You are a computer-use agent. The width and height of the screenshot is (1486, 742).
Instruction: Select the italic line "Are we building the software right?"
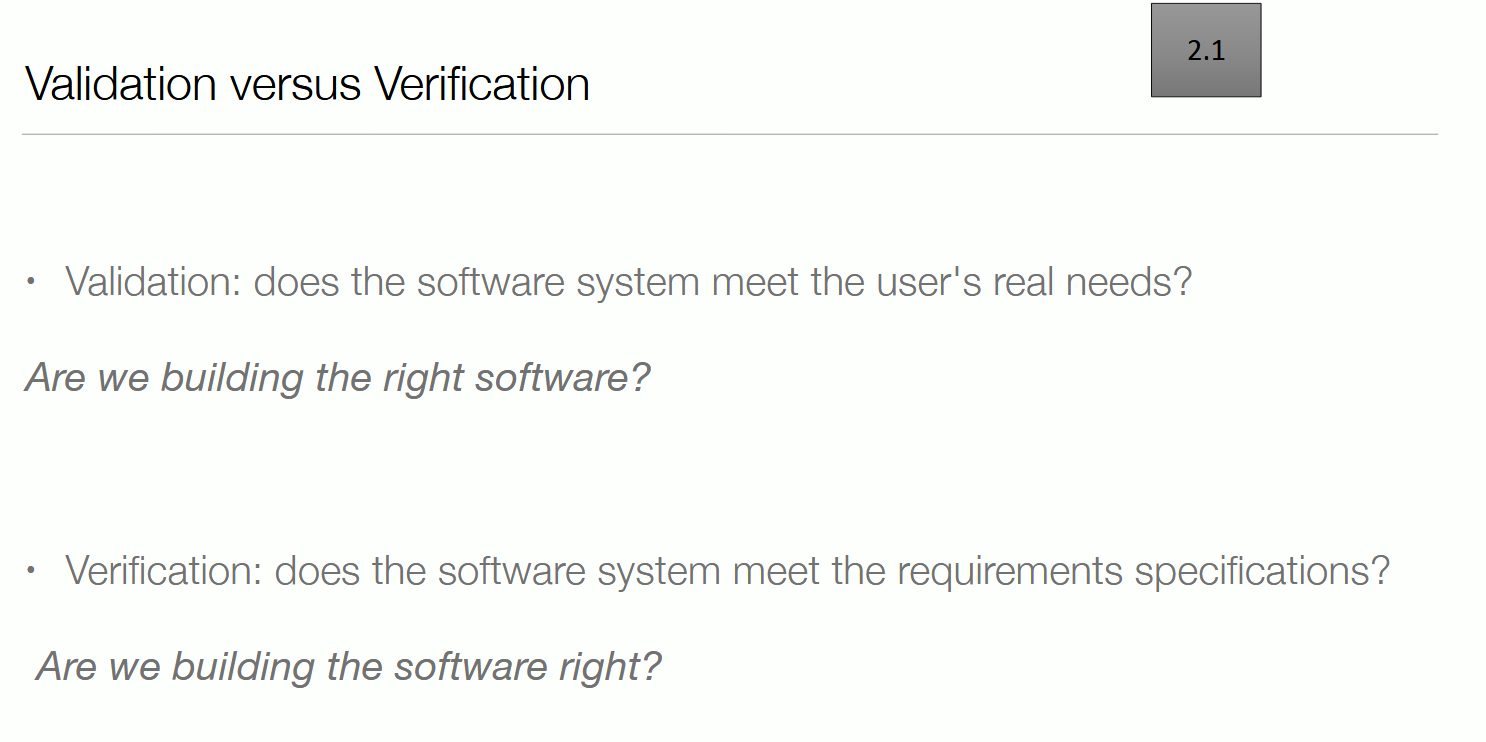pyautogui.click(x=349, y=666)
